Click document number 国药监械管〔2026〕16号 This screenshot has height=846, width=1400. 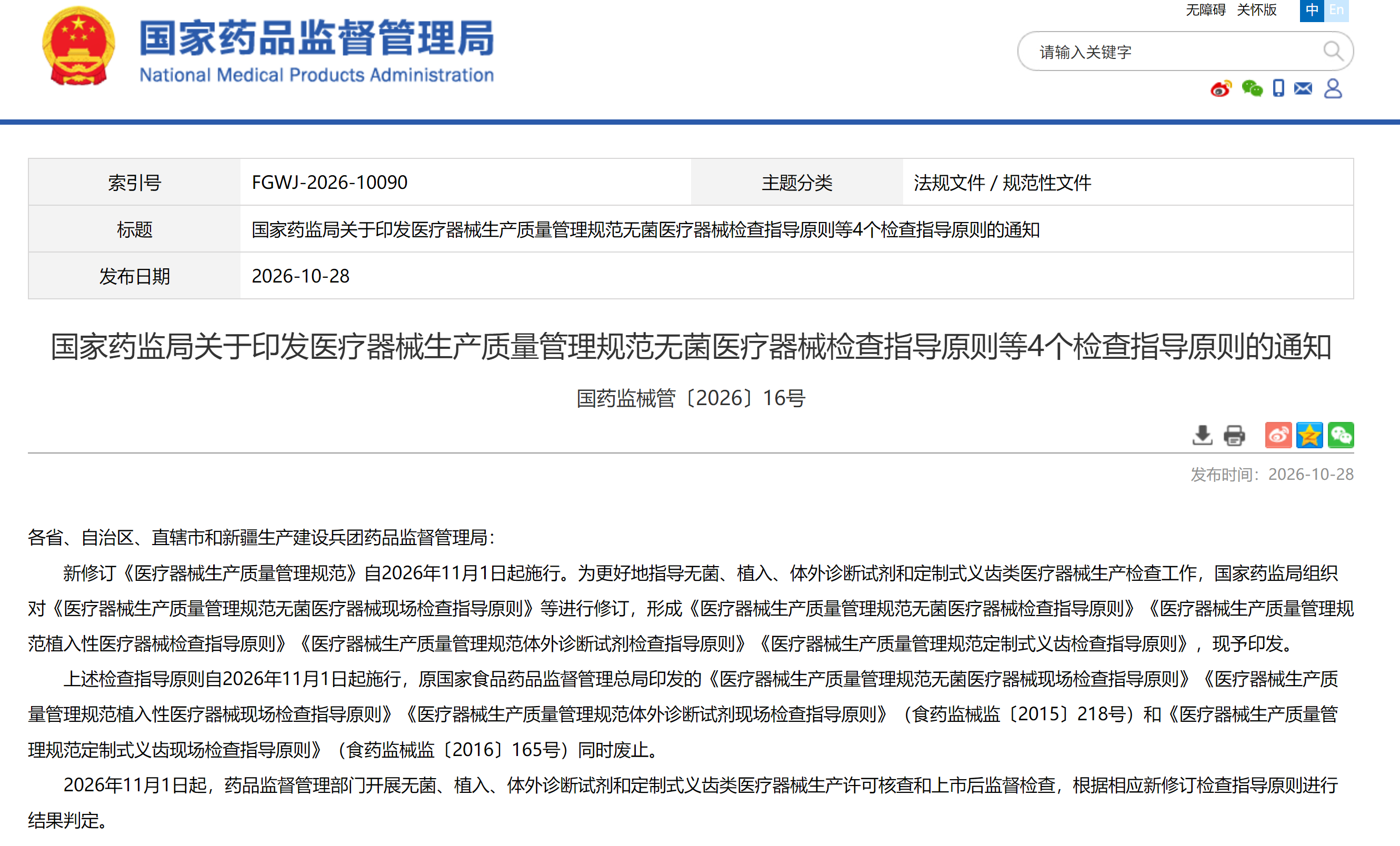691,398
